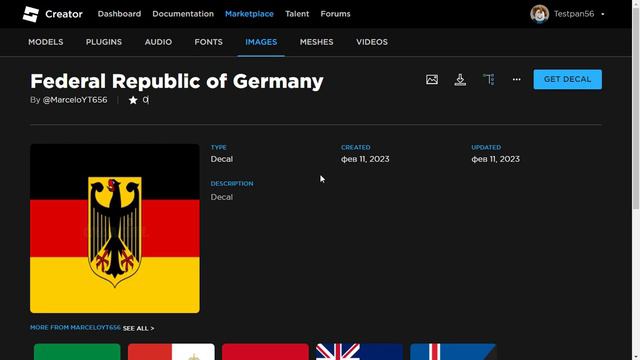Open the green flag thumbnail

pos(77,351)
